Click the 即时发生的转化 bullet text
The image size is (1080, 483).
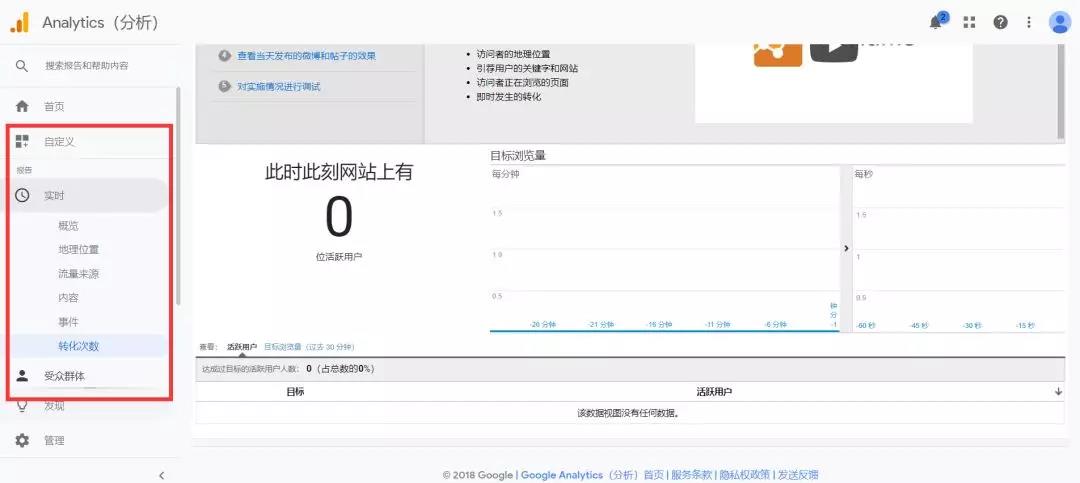point(509,96)
